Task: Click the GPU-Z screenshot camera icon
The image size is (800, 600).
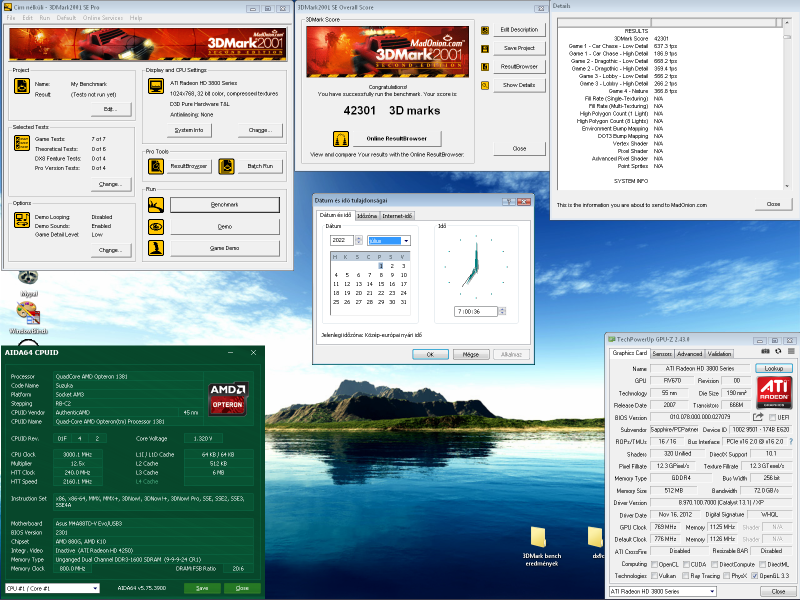Action: pyautogui.click(x=765, y=352)
